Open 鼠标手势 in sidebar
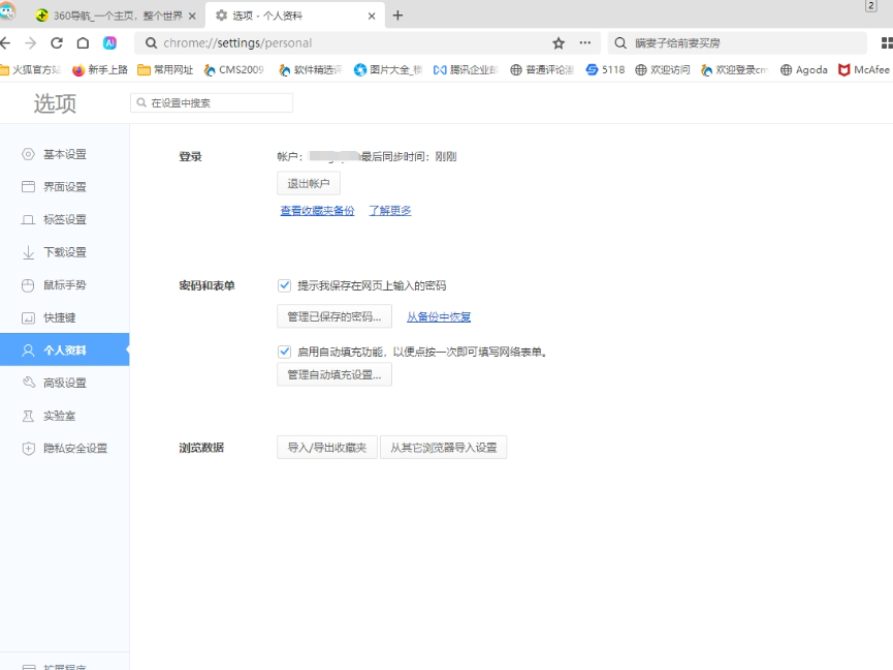This screenshot has width=893, height=670. (x=65, y=285)
